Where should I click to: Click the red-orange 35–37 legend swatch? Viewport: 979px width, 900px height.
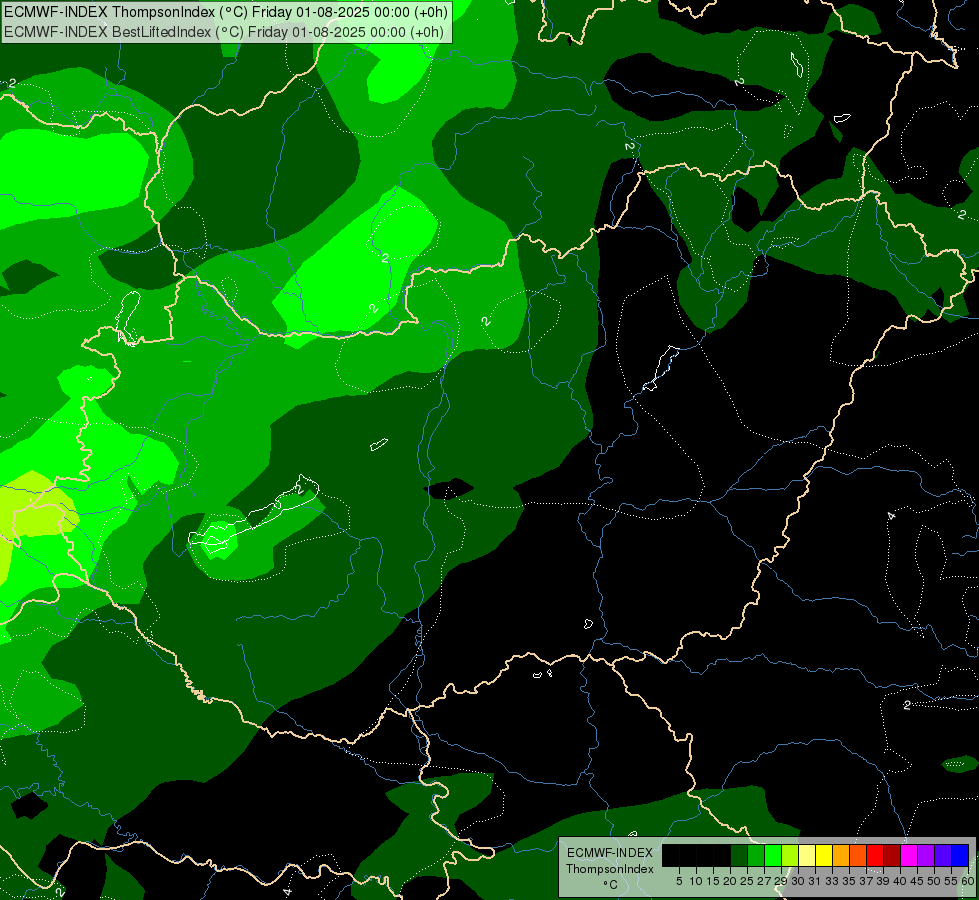pyautogui.click(x=858, y=855)
